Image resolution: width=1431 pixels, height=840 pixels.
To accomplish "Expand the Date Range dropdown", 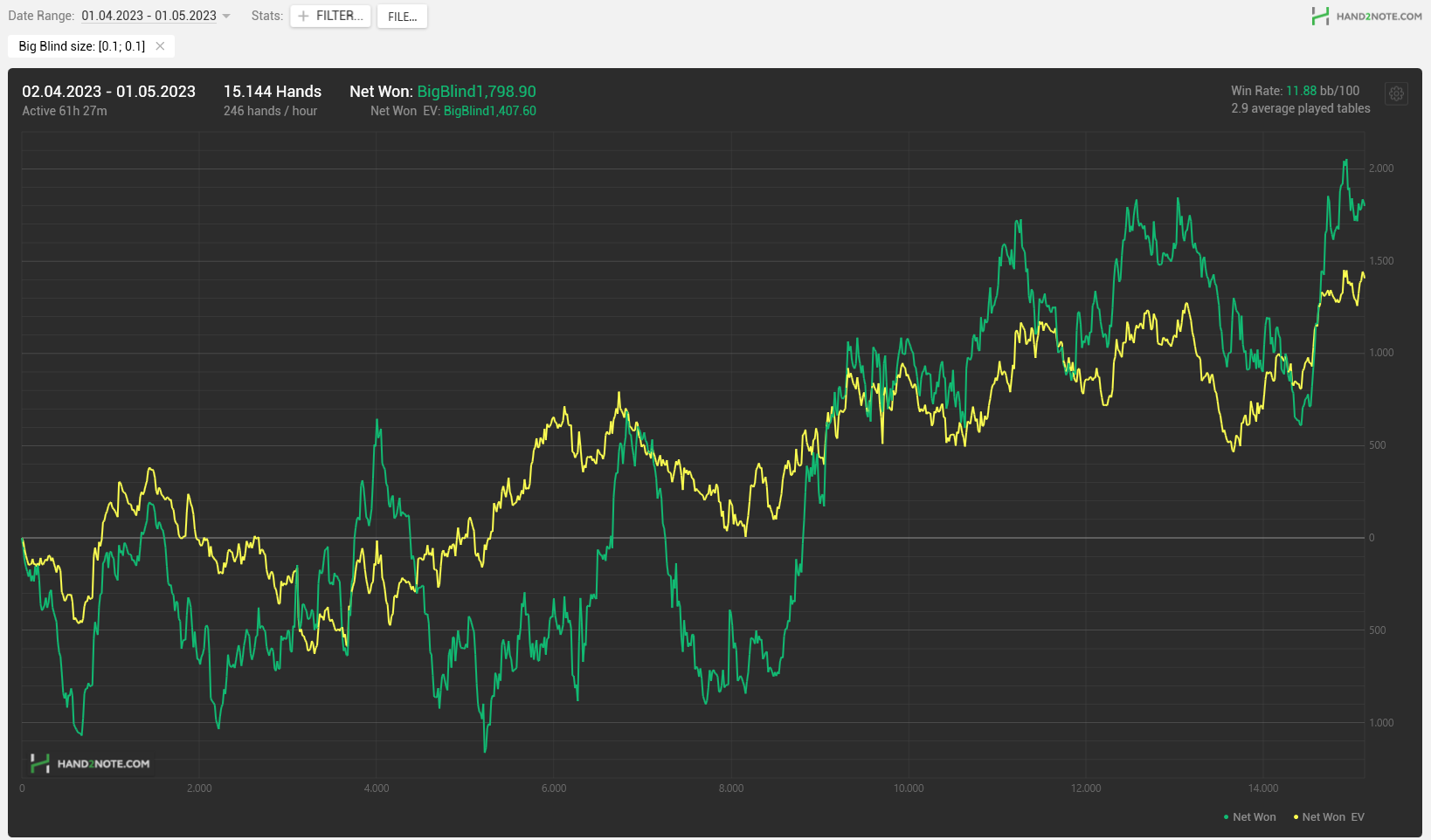I will [226, 17].
